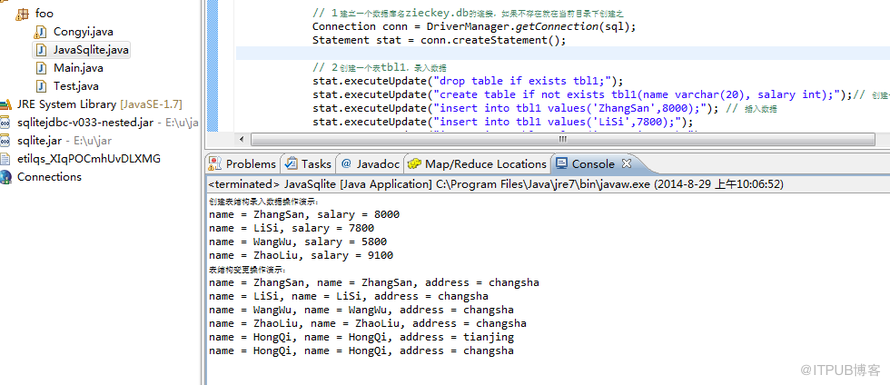The height and width of the screenshot is (385, 890).
Task: Click the sqlite.jar jar icon
Action: (6, 141)
